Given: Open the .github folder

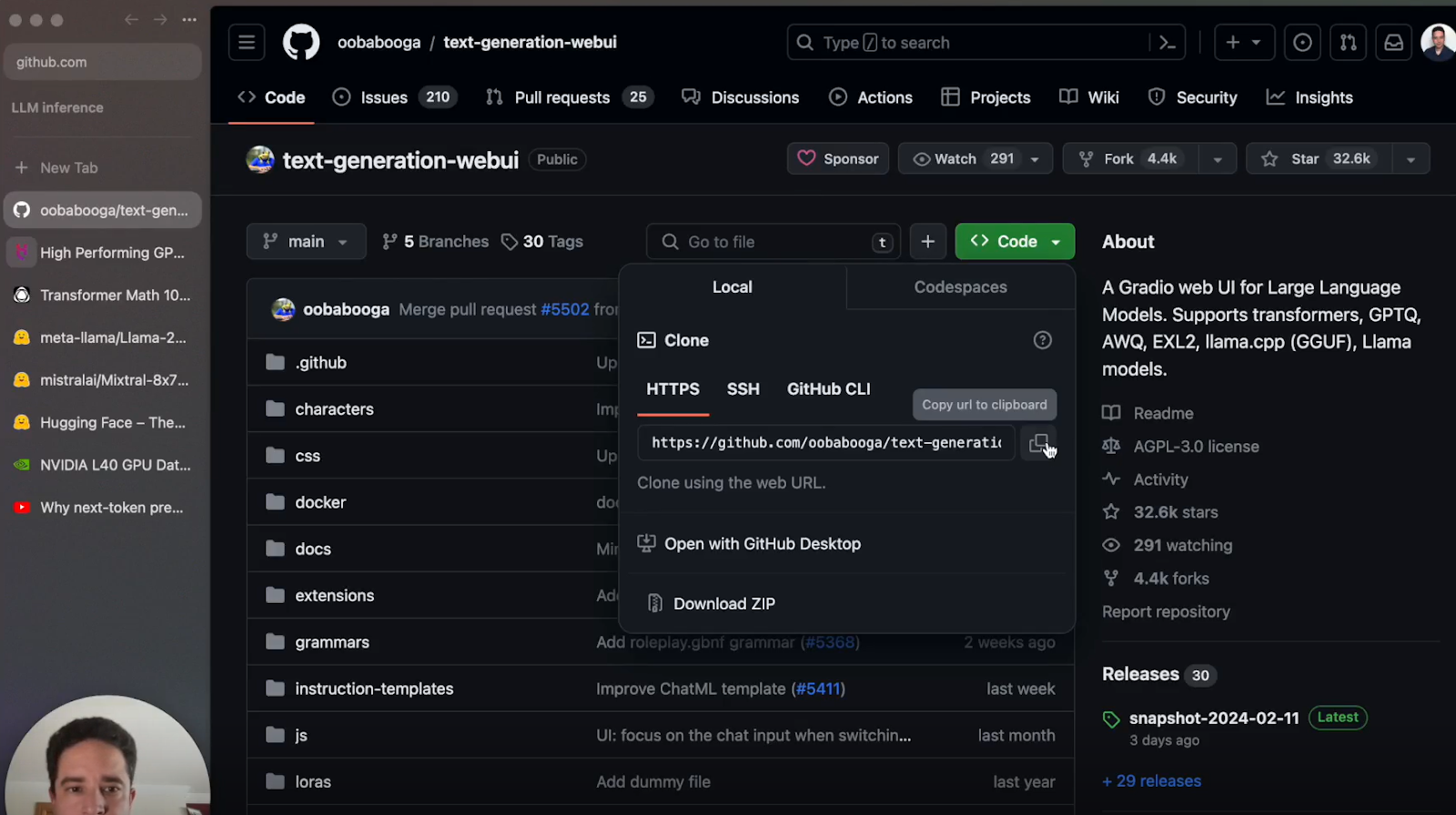Looking at the screenshot, I should click(x=320, y=363).
